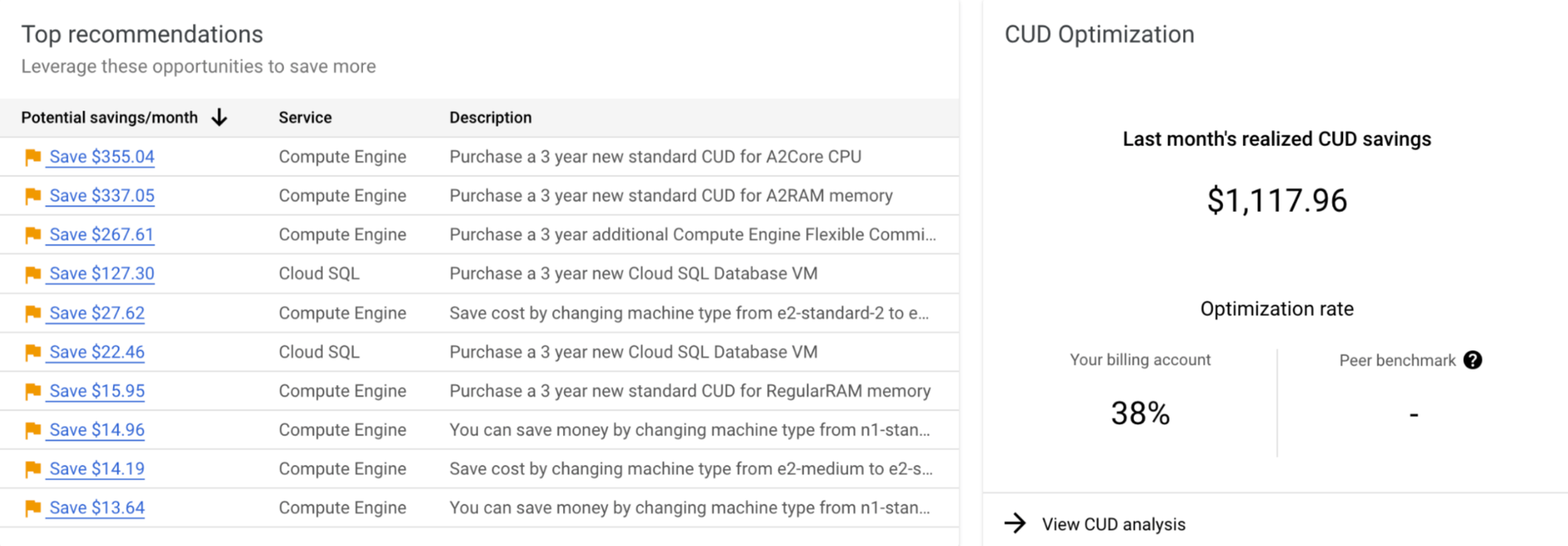The height and width of the screenshot is (546, 1568).
Task: Open the Save $337.05 recommendation link
Action: (x=102, y=195)
